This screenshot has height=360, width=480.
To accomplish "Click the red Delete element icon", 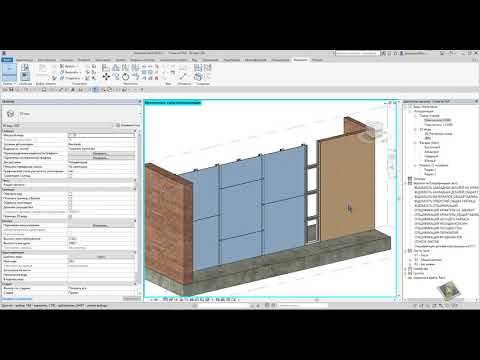I will click(156, 78).
